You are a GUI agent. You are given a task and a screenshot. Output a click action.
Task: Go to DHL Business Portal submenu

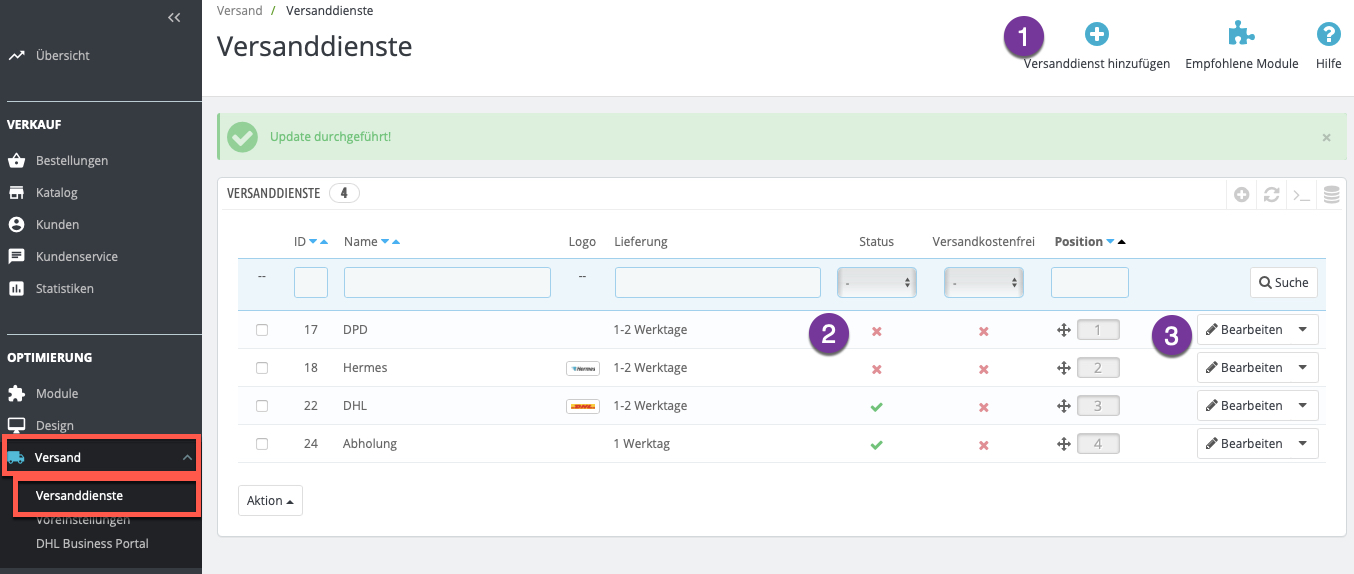pyautogui.click(x=92, y=544)
